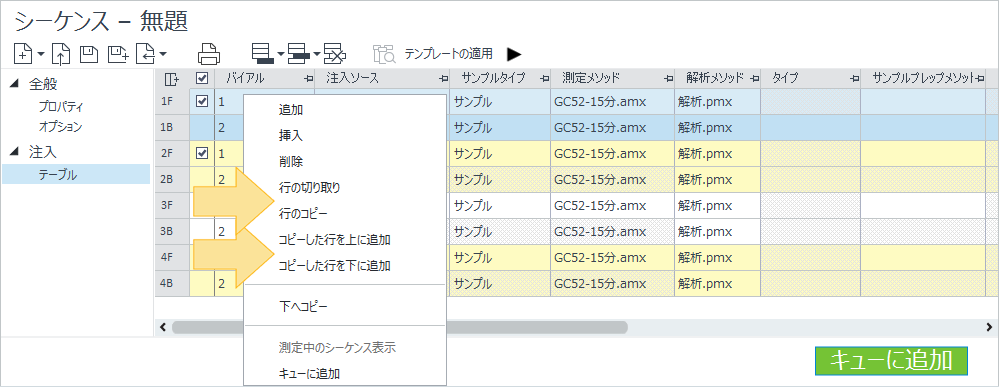Viewport: 999px width, 387px height.
Task: Click the タイプ cell in row 3F
Action: [x=810, y=205]
